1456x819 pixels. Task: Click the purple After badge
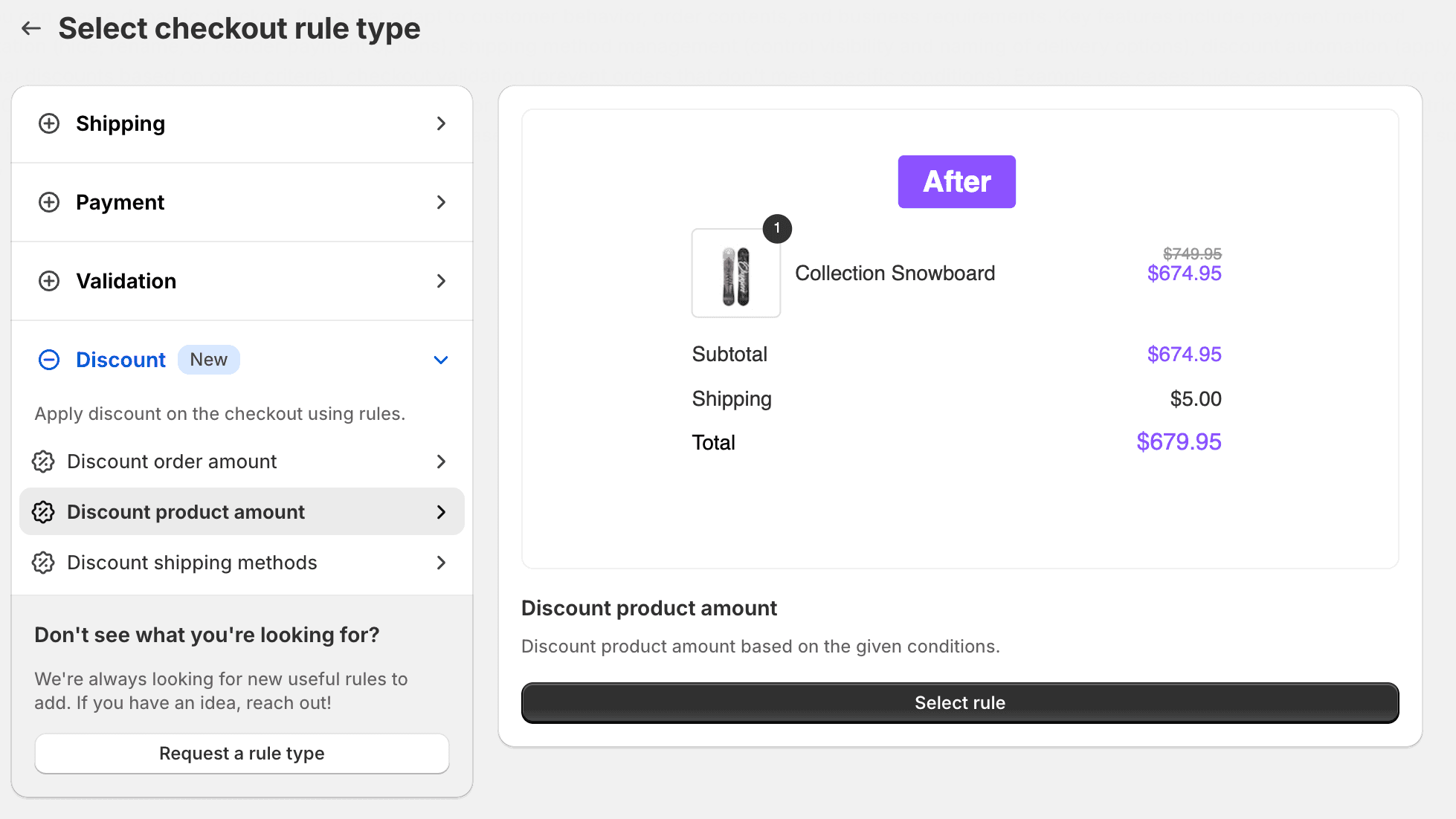click(x=956, y=181)
